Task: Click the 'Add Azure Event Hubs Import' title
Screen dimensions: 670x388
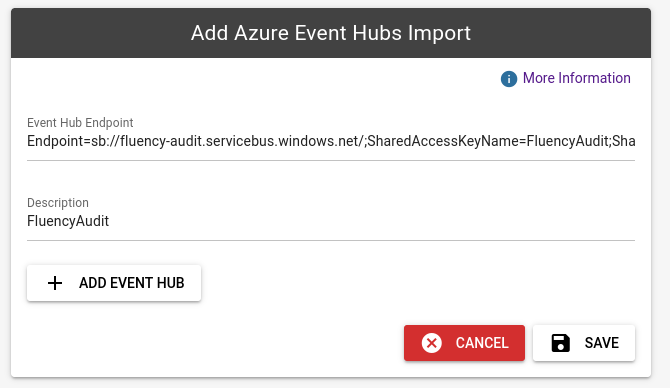Action: [x=331, y=33]
